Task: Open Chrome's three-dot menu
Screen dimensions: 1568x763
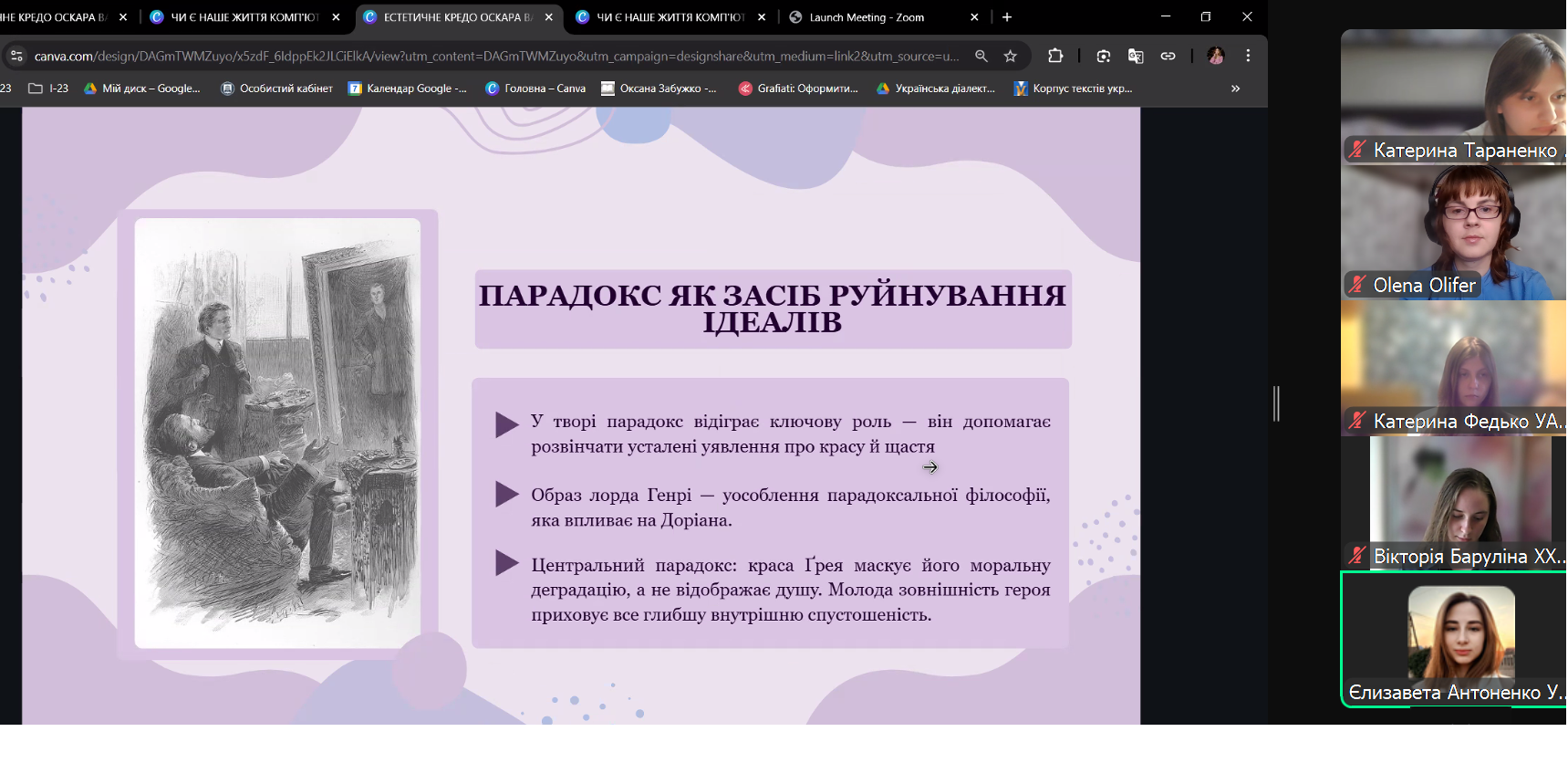Action: click(x=1248, y=57)
